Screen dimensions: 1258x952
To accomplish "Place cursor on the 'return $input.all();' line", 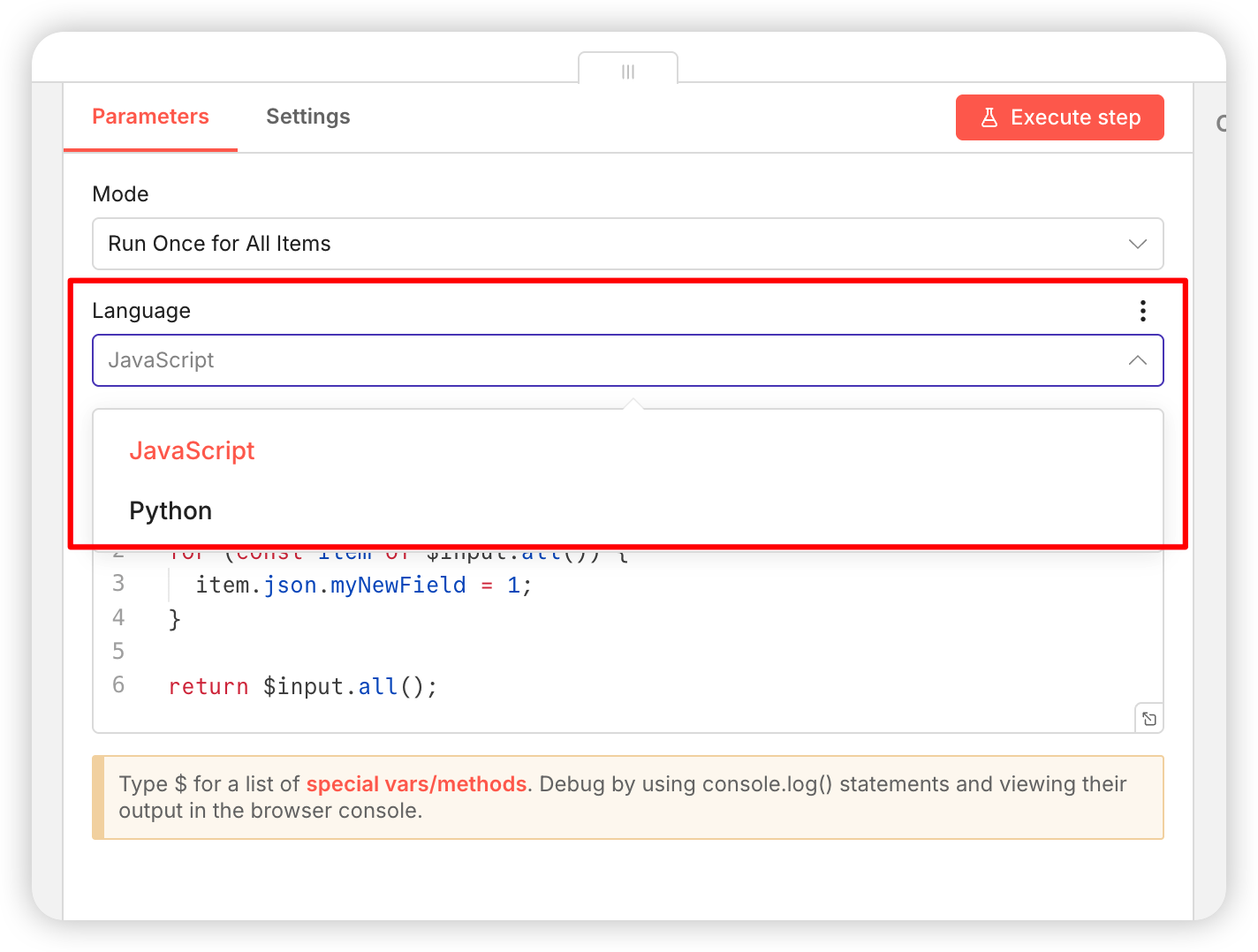I will pos(302,686).
